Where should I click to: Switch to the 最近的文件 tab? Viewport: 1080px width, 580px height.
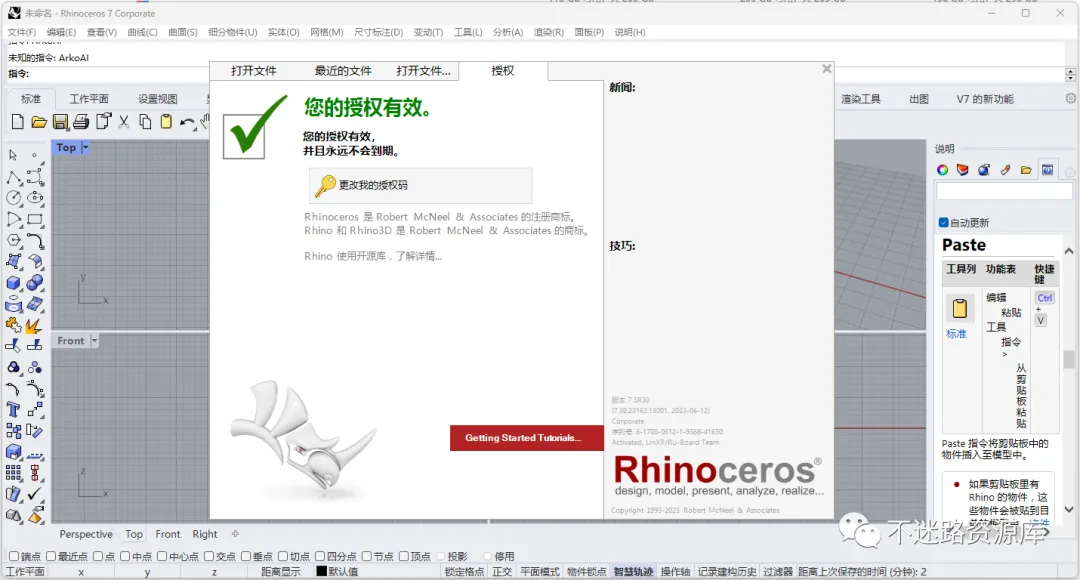tap(343, 71)
